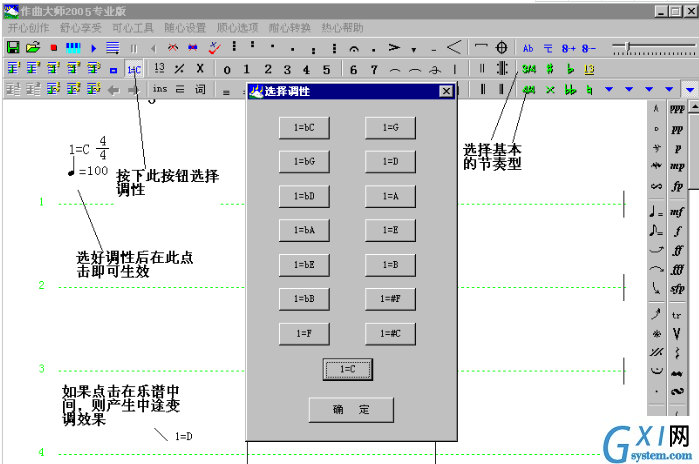The height and width of the screenshot is (464, 699).
Task: Stop playback with the red square button
Action: (x=54, y=48)
